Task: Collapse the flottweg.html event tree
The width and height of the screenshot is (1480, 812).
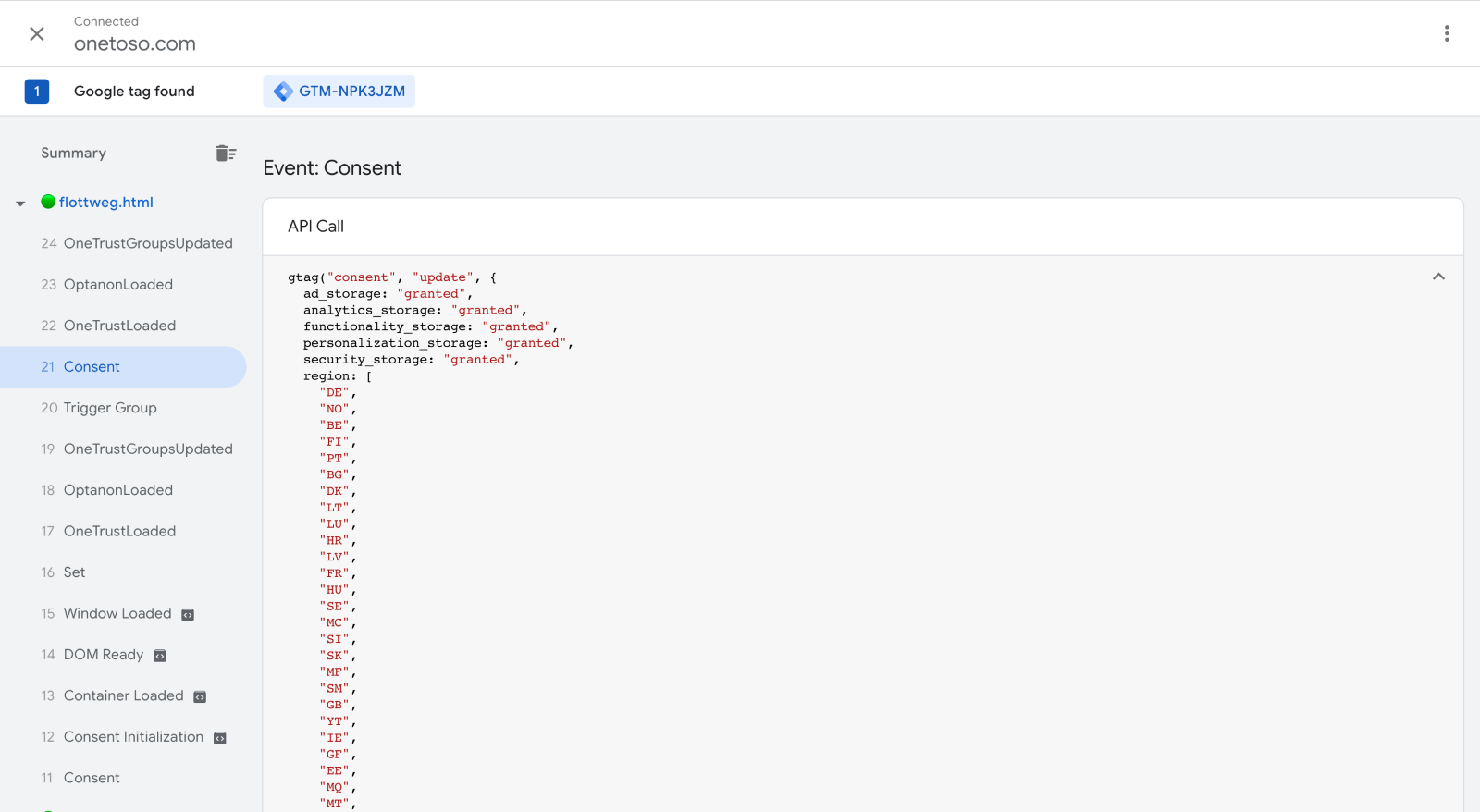Action: tap(20, 203)
